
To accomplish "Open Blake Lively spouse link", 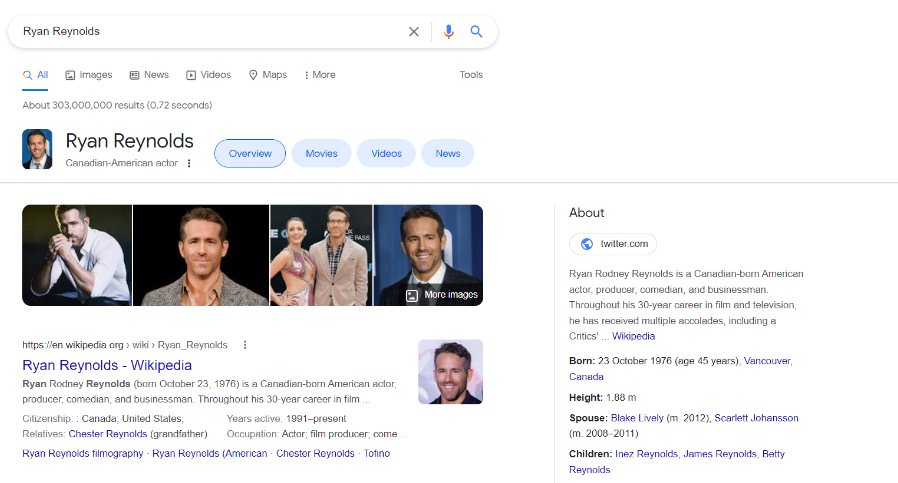I will pos(637,418).
